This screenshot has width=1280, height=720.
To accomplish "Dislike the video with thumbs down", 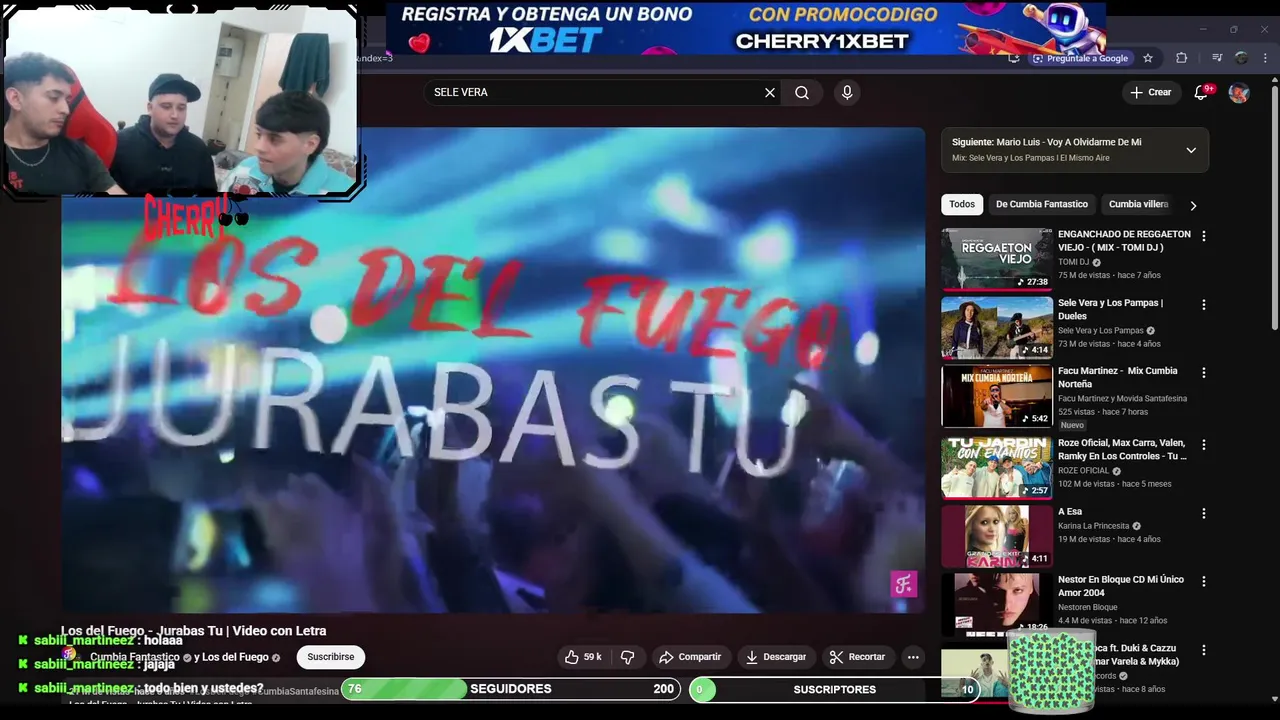I will pyautogui.click(x=628, y=657).
